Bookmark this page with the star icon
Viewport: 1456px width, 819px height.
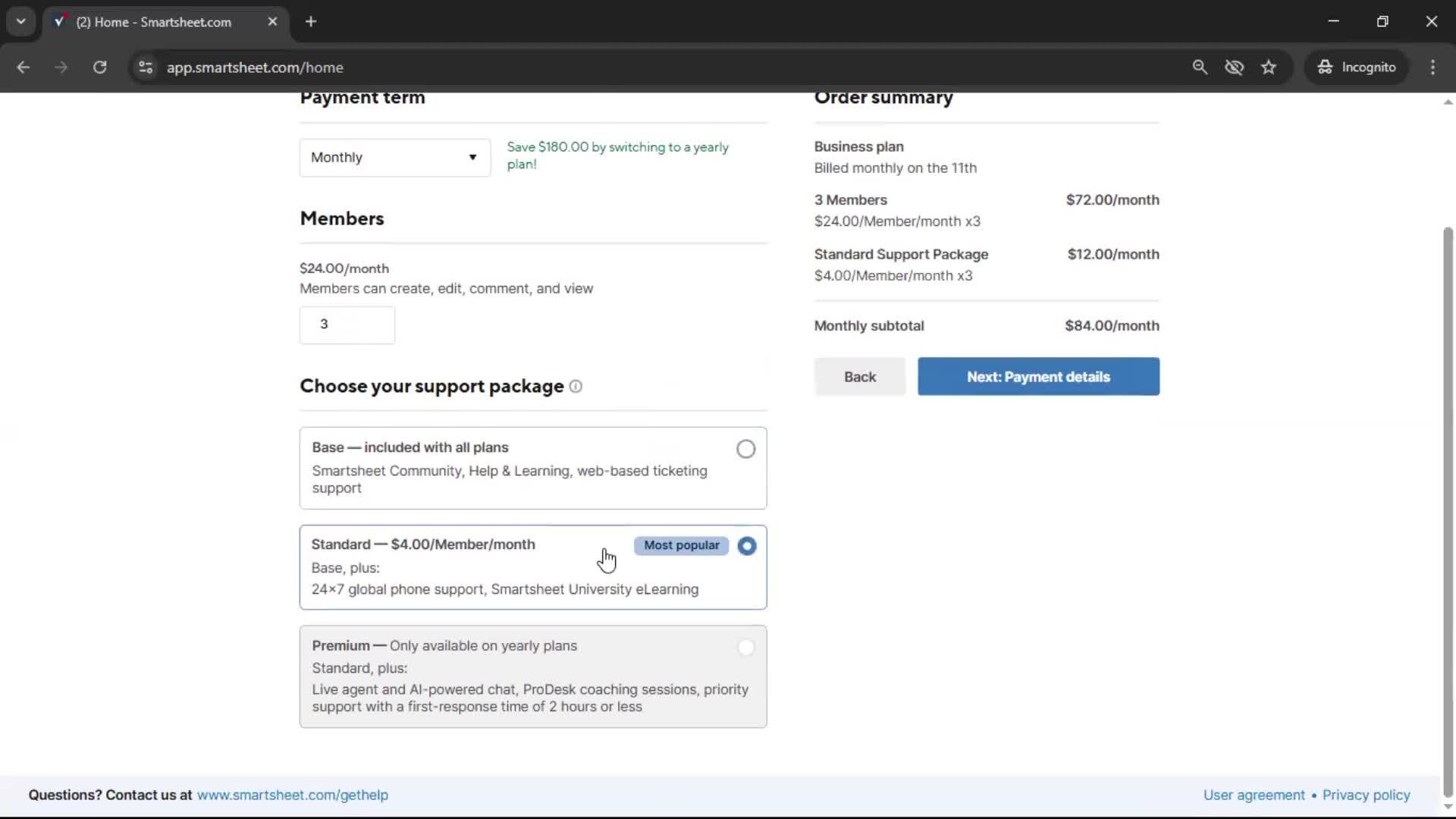pyautogui.click(x=1269, y=67)
